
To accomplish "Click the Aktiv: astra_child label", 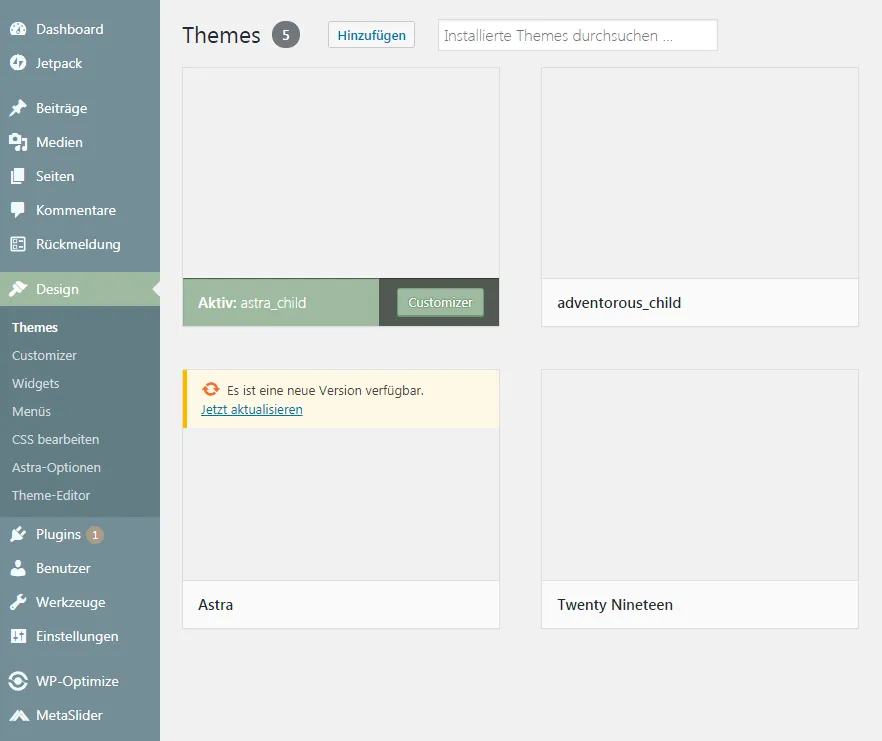I will pos(252,303).
